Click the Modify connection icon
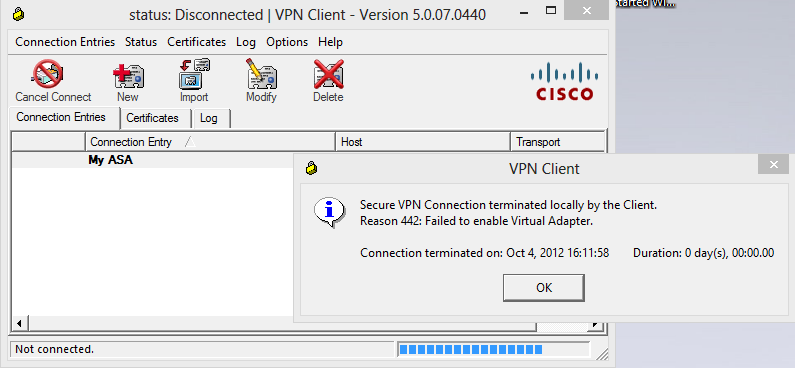 (261, 73)
